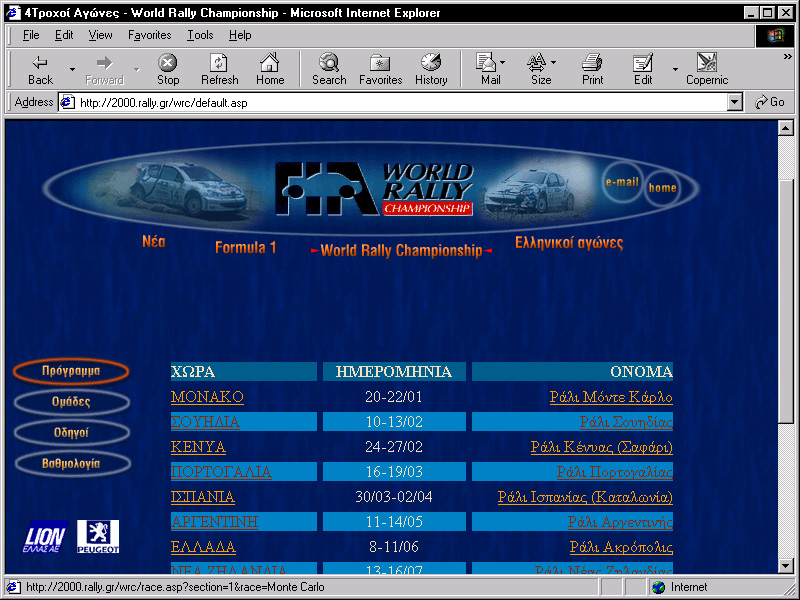
Task: Open Ράλι Κένυας (Σαφάρι) link
Action: click(x=602, y=447)
